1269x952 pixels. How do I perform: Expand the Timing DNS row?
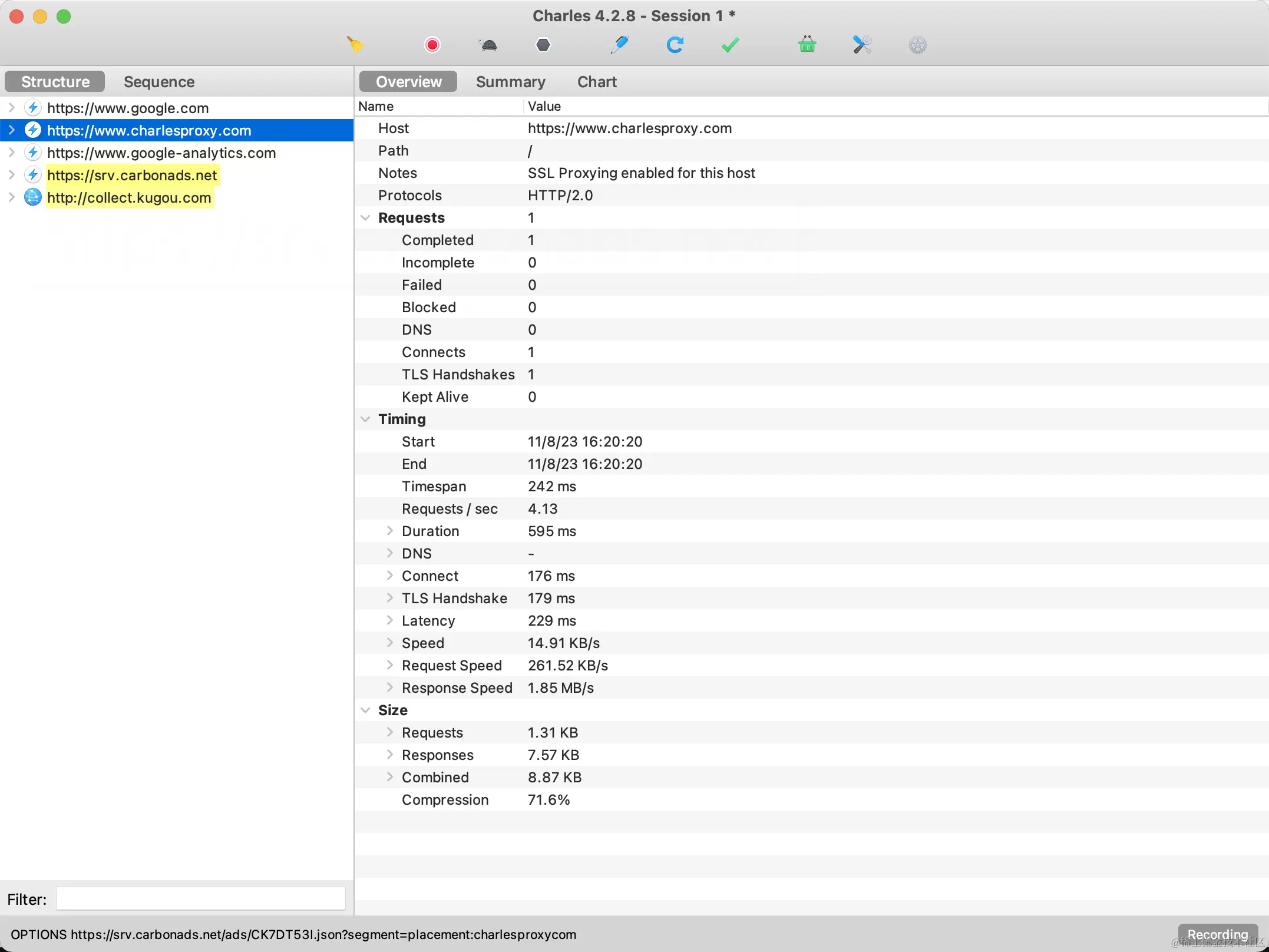(389, 553)
